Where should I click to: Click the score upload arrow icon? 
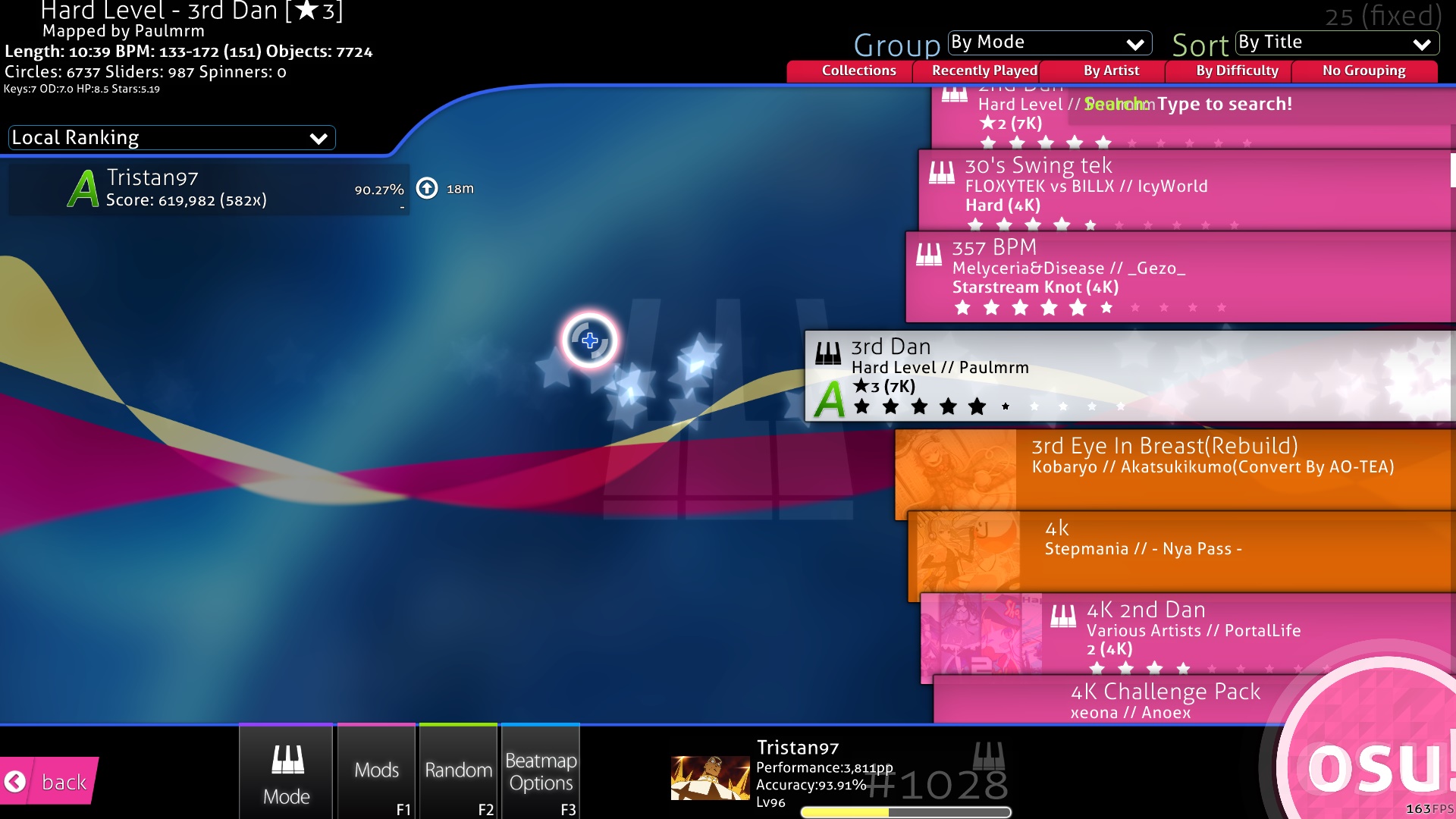point(427,188)
